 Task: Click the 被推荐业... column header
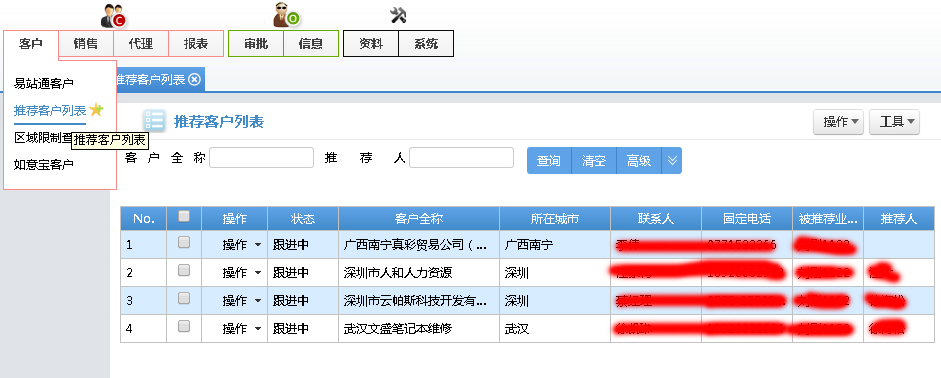coord(828,219)
